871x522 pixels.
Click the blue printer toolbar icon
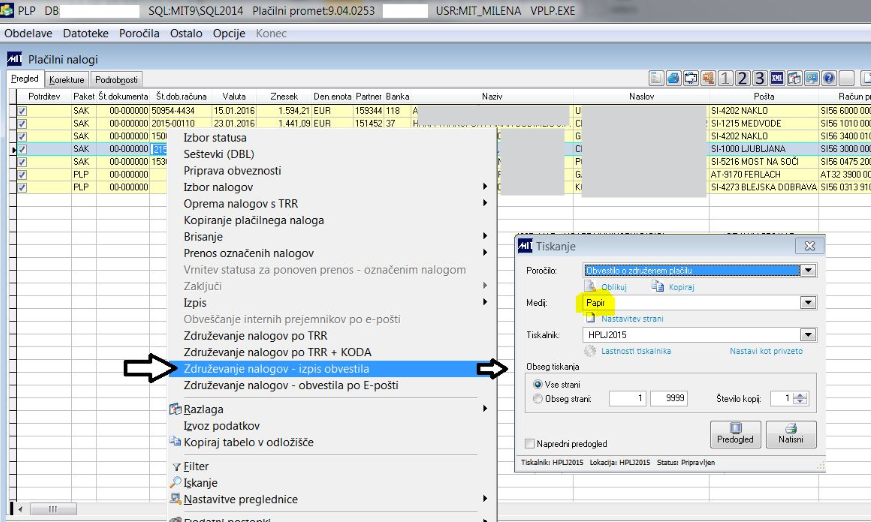tap(673, 78)
